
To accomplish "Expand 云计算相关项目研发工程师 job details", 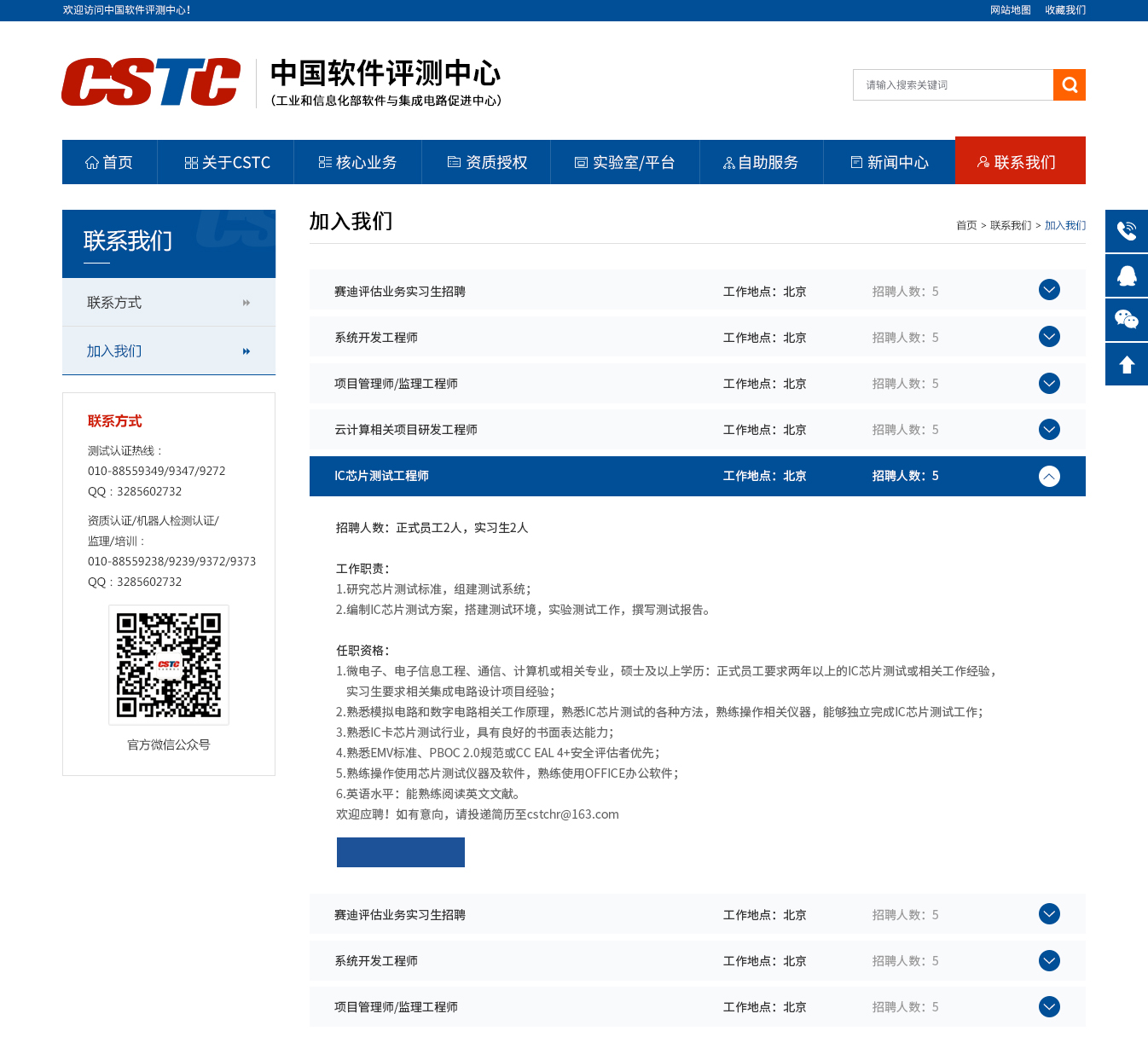I will coord(1049,429).
